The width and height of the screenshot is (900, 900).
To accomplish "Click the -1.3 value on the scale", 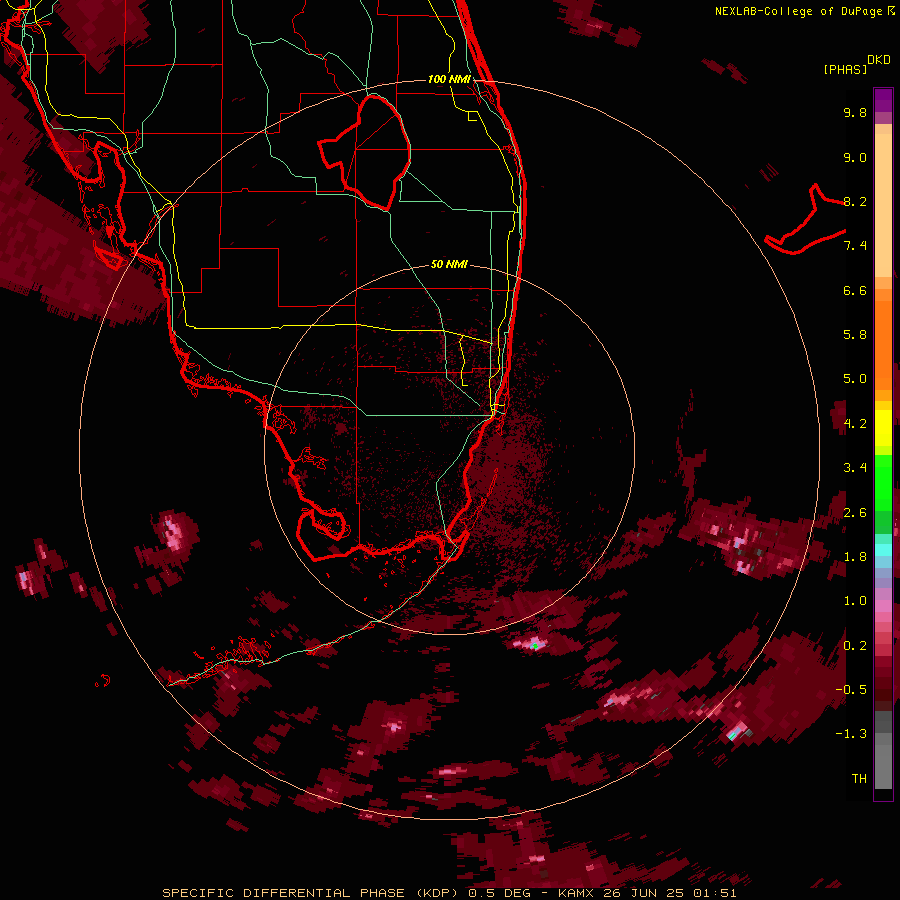I will 851,734.
